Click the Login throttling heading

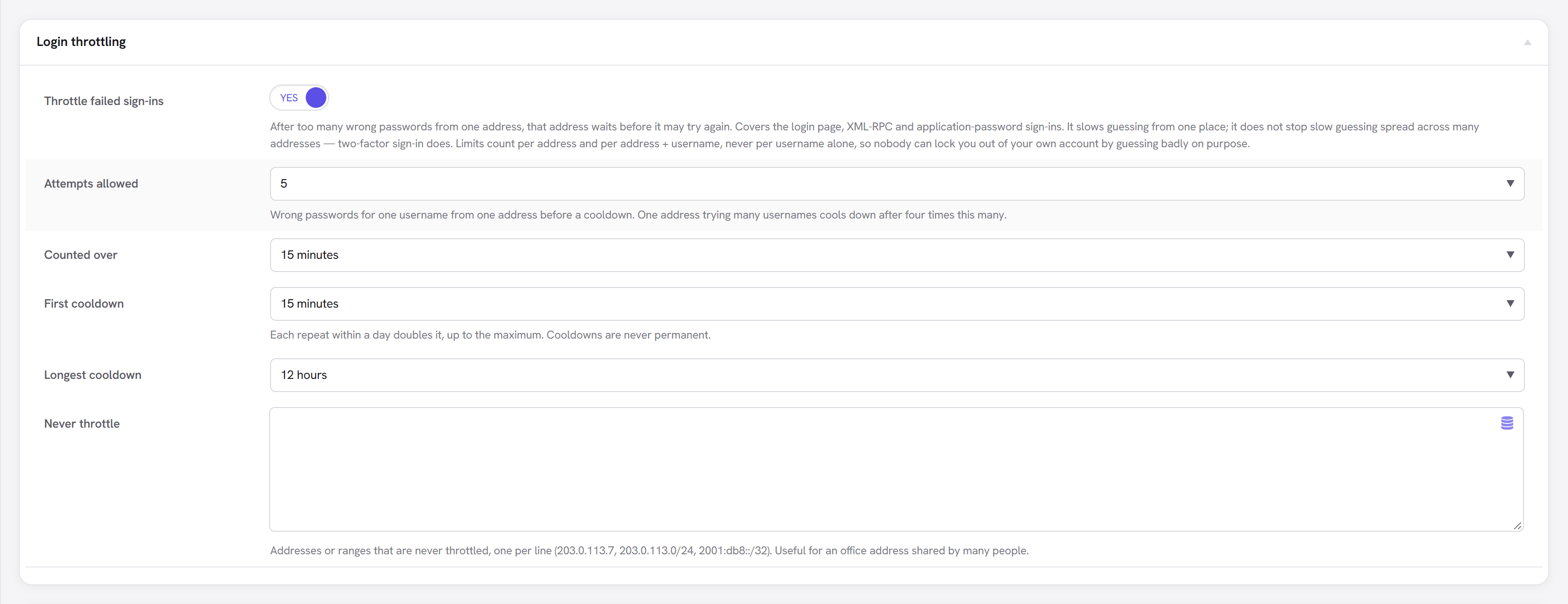click(81, 41)
